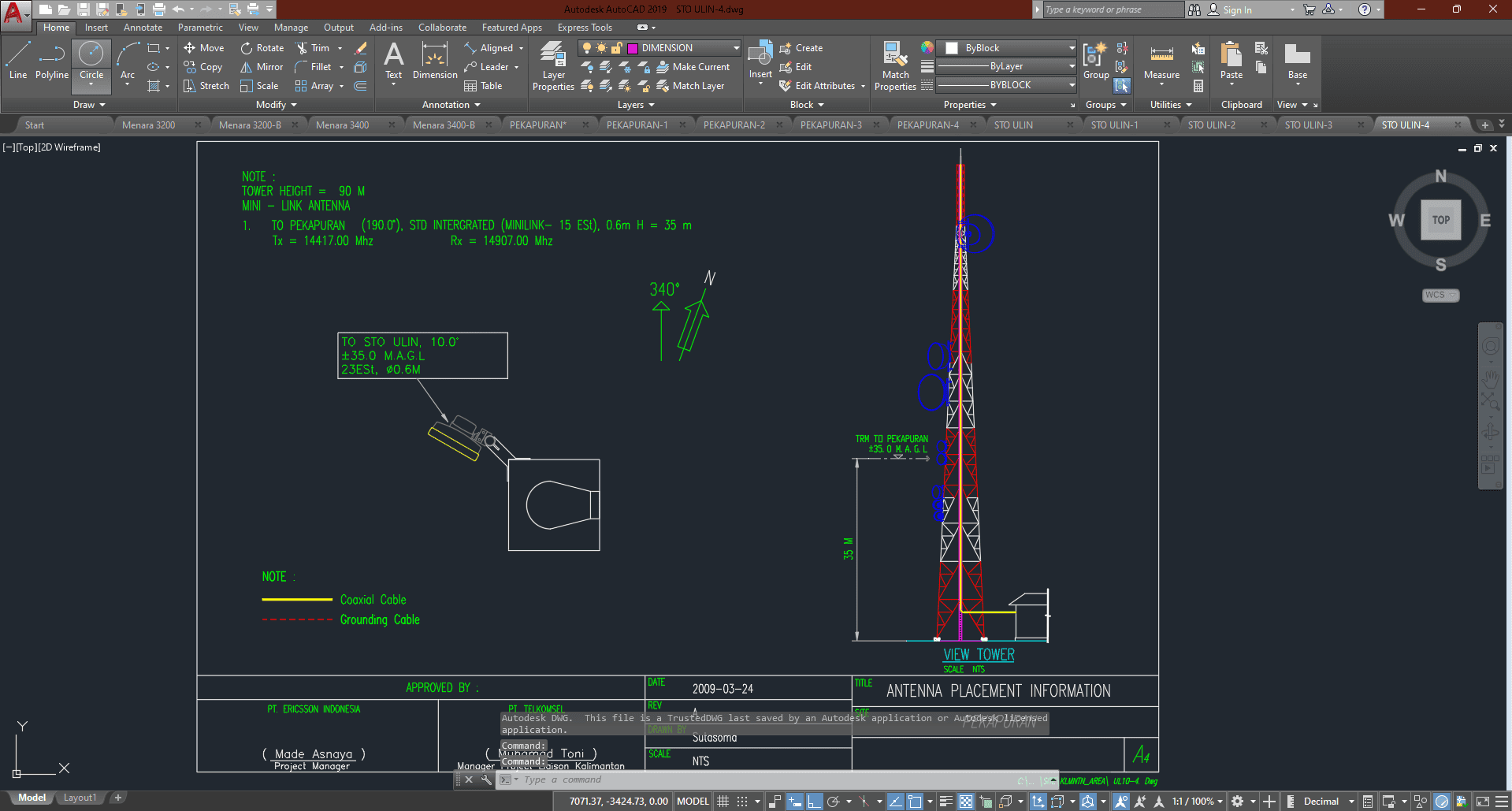Toggle snap mode in status bar

pos(742,802)
